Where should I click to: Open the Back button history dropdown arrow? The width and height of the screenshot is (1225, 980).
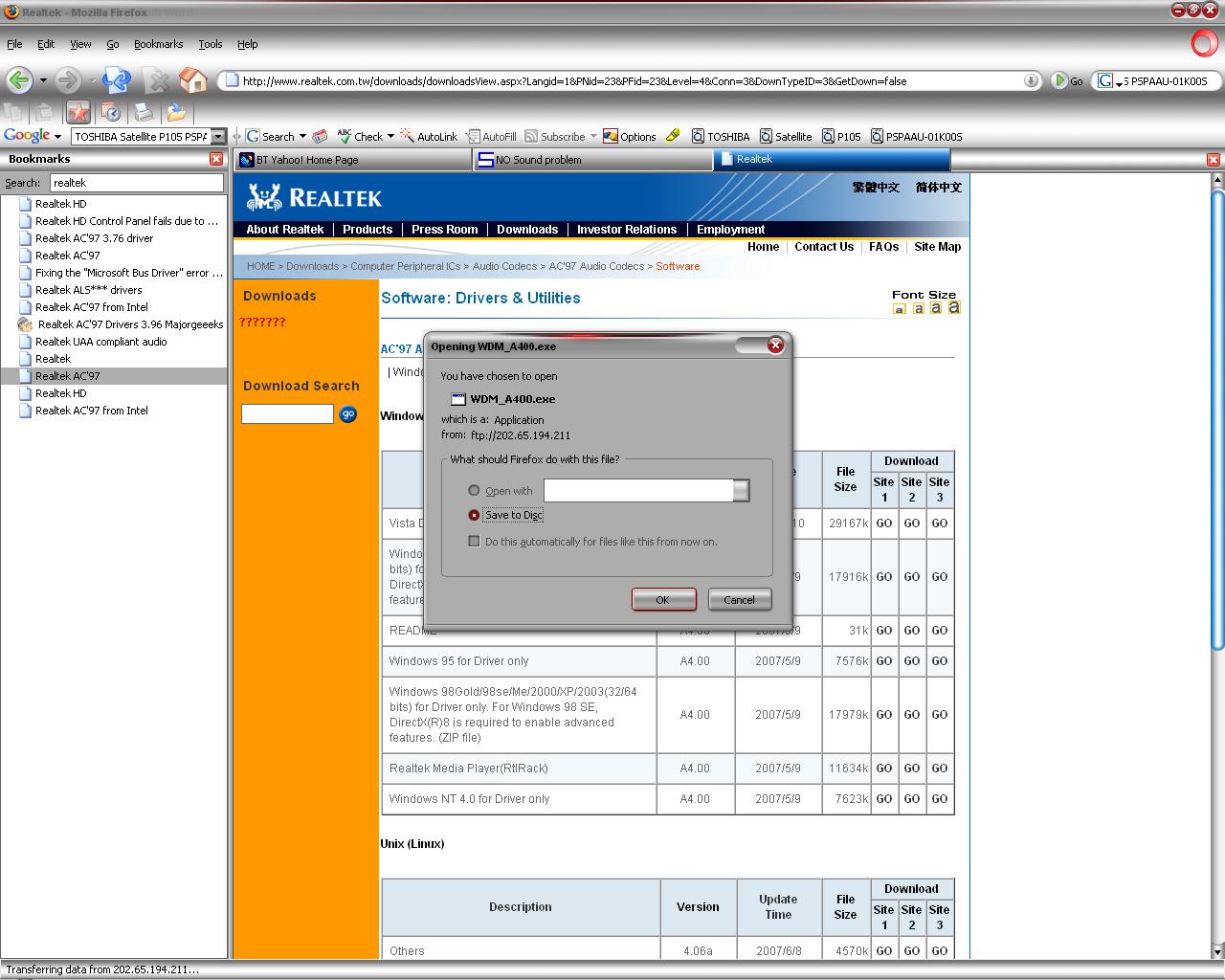tap(41, 81)
